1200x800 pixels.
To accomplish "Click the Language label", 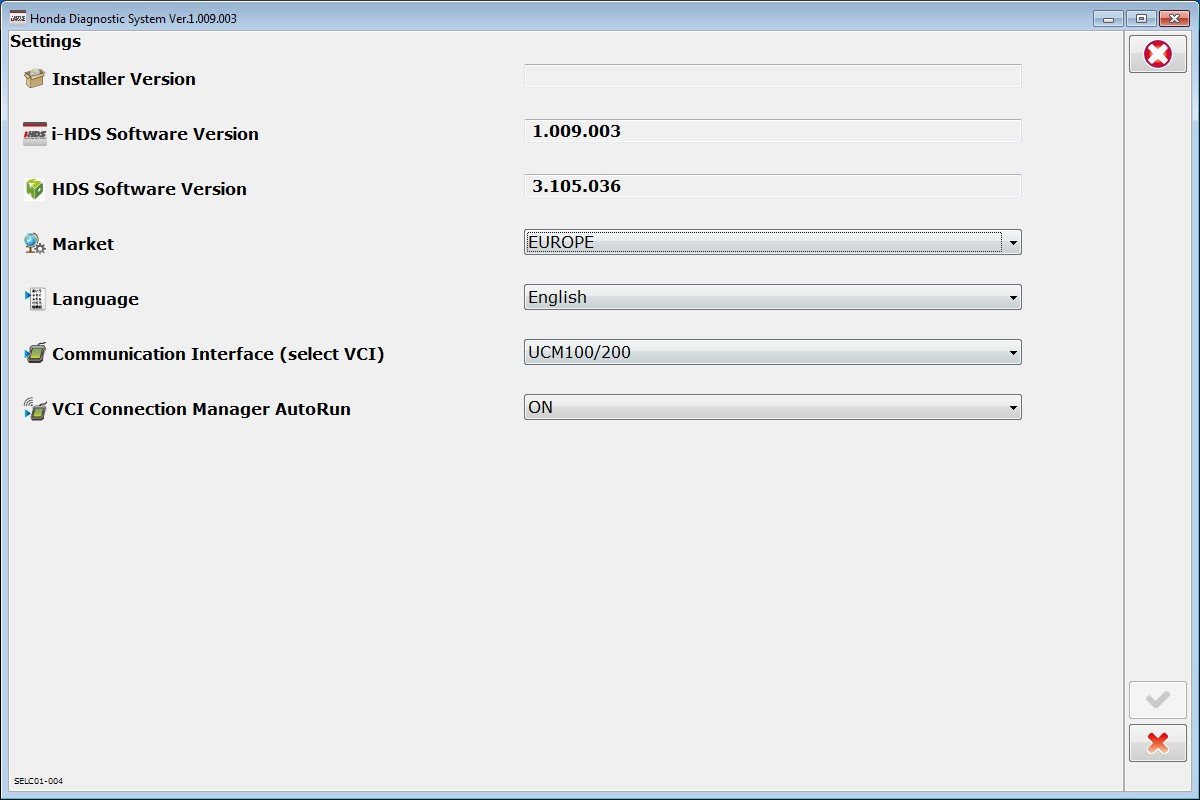I will (x=95, y=299).
